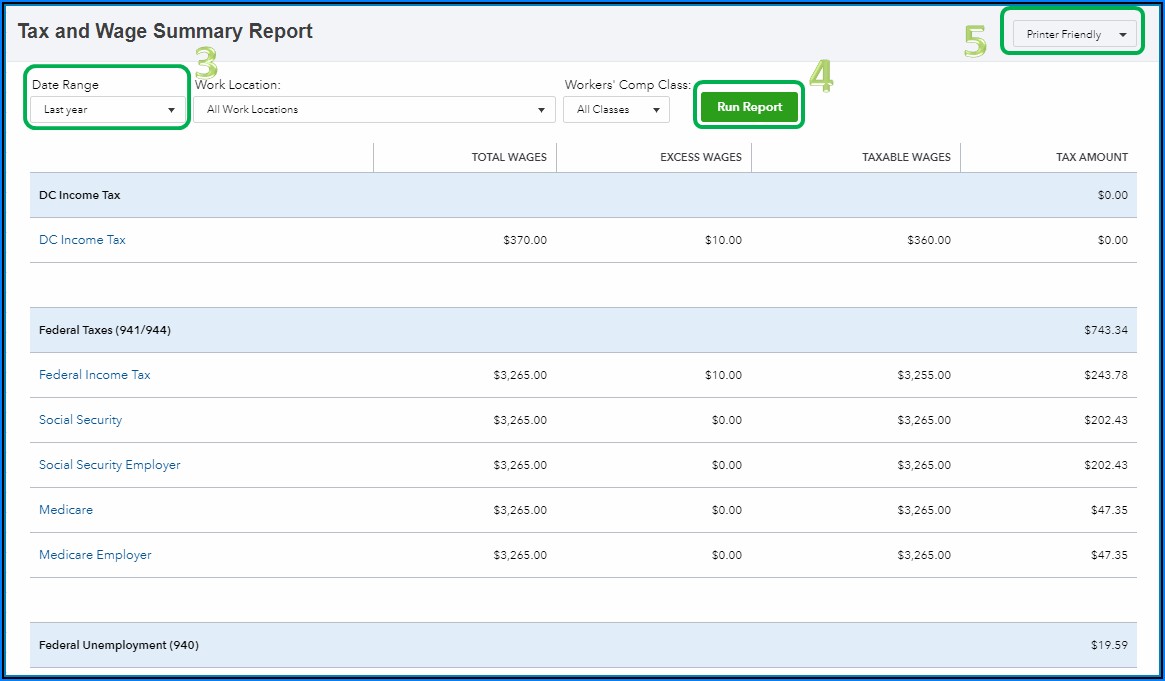Click the Tax Amount column header
Viewport: 1165px width, 681px height.
pos(1091,157)
